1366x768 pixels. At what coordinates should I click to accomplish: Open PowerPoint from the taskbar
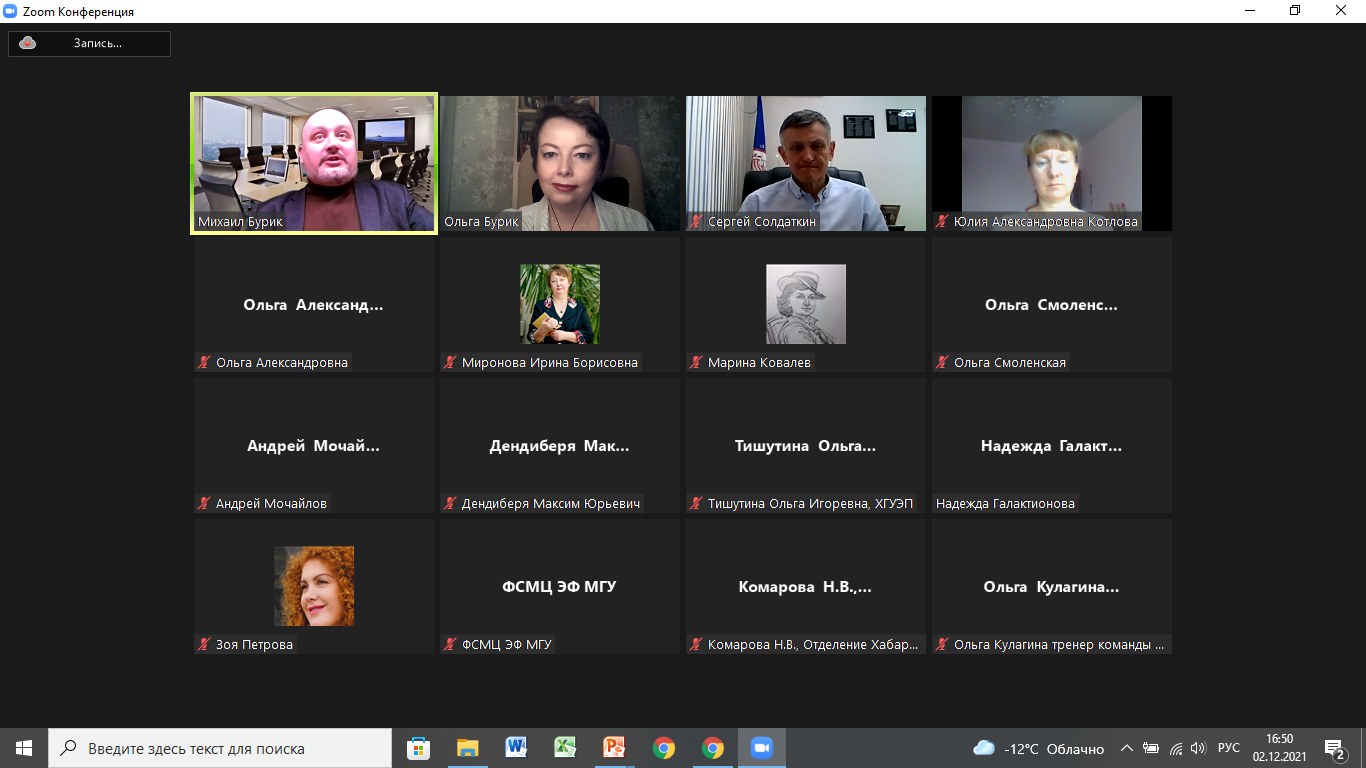point(615,748)
